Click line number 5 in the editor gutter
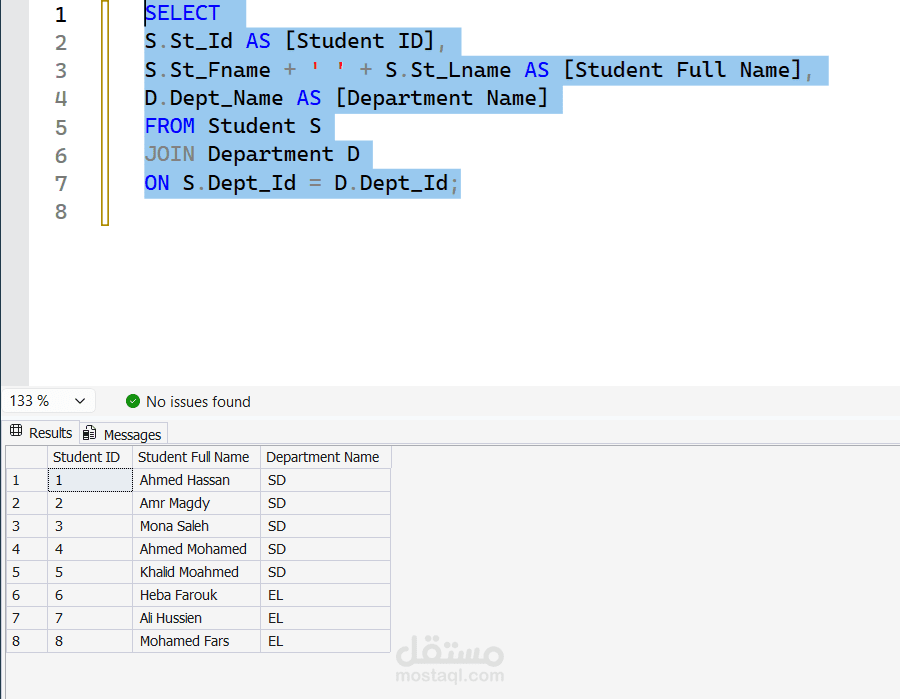900x699 pixels. coord(61,127)
